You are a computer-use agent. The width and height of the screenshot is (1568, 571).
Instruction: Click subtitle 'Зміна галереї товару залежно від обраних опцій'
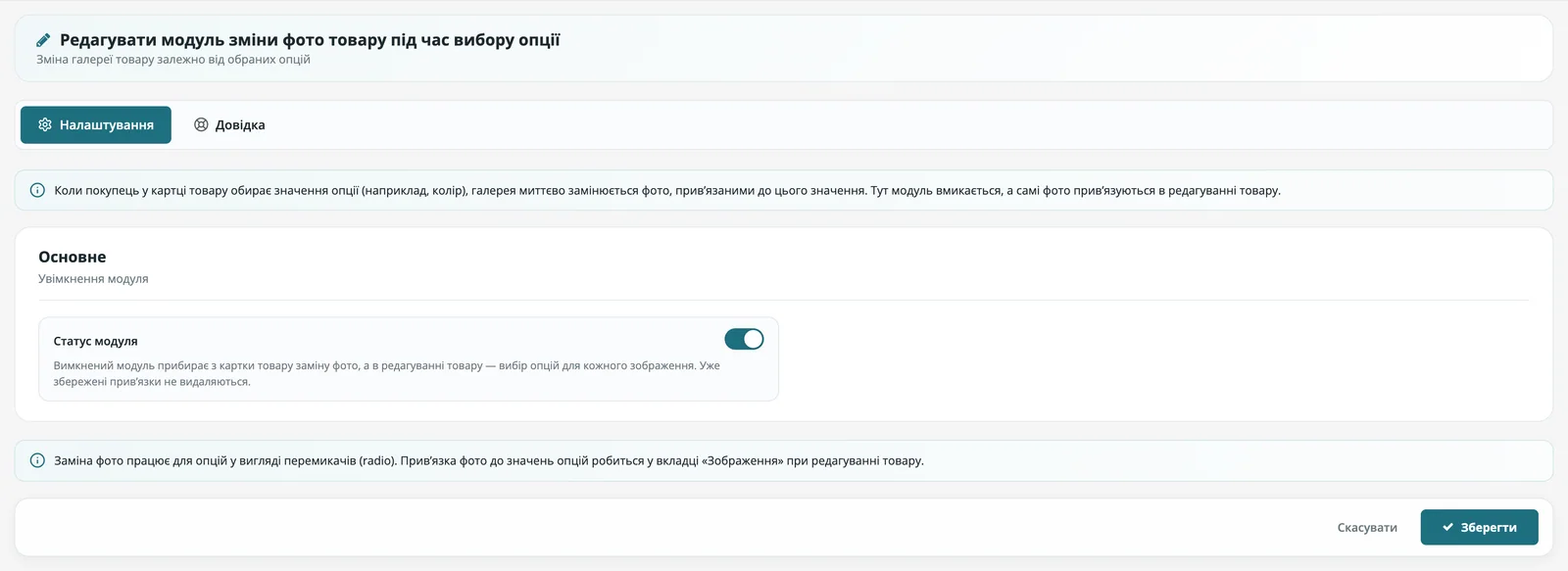pyautogui.click(x=173, y=60)
